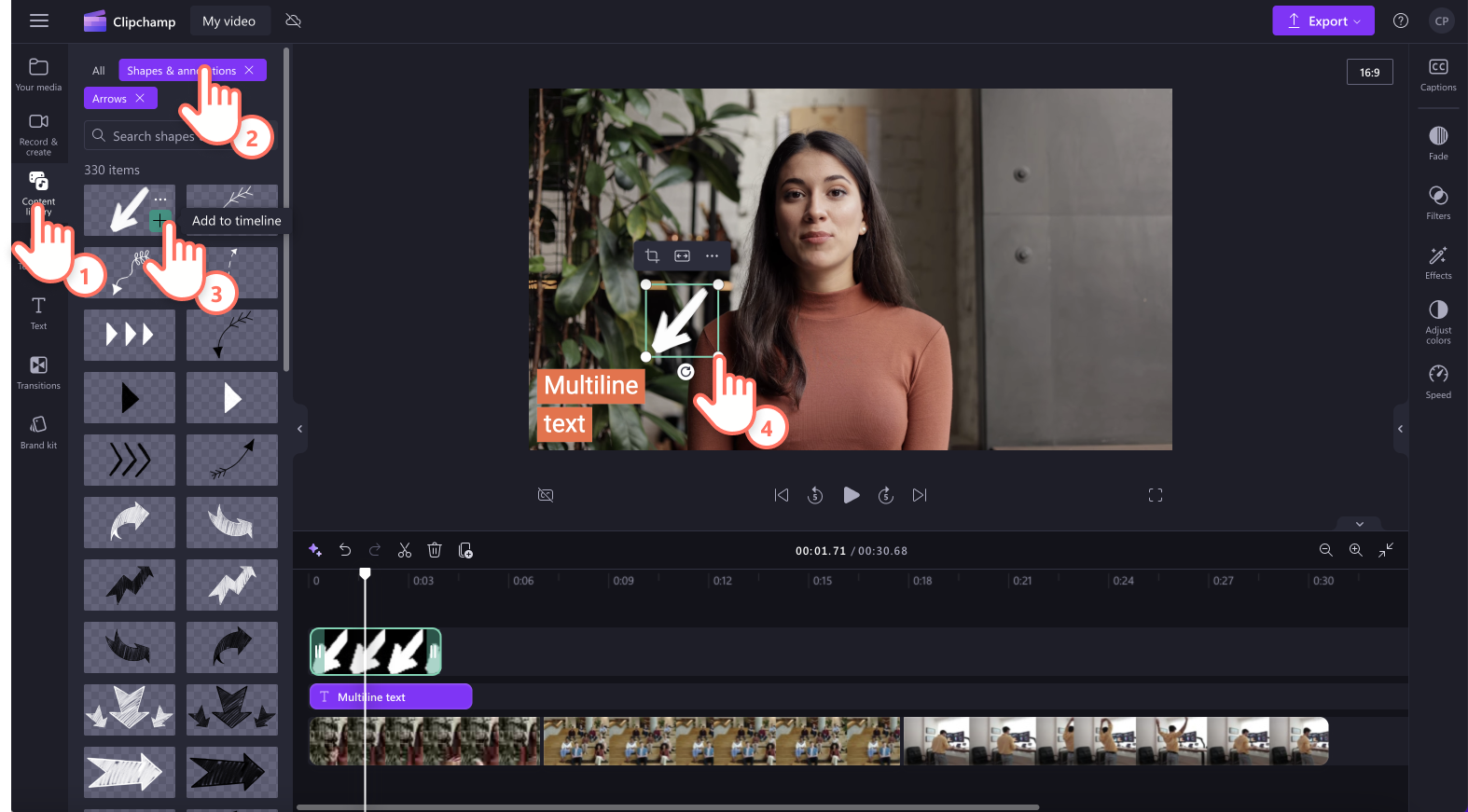1468x812 pixels.
Task: Remove Shapes & annotations filter tag
Action: click(249, 70)
